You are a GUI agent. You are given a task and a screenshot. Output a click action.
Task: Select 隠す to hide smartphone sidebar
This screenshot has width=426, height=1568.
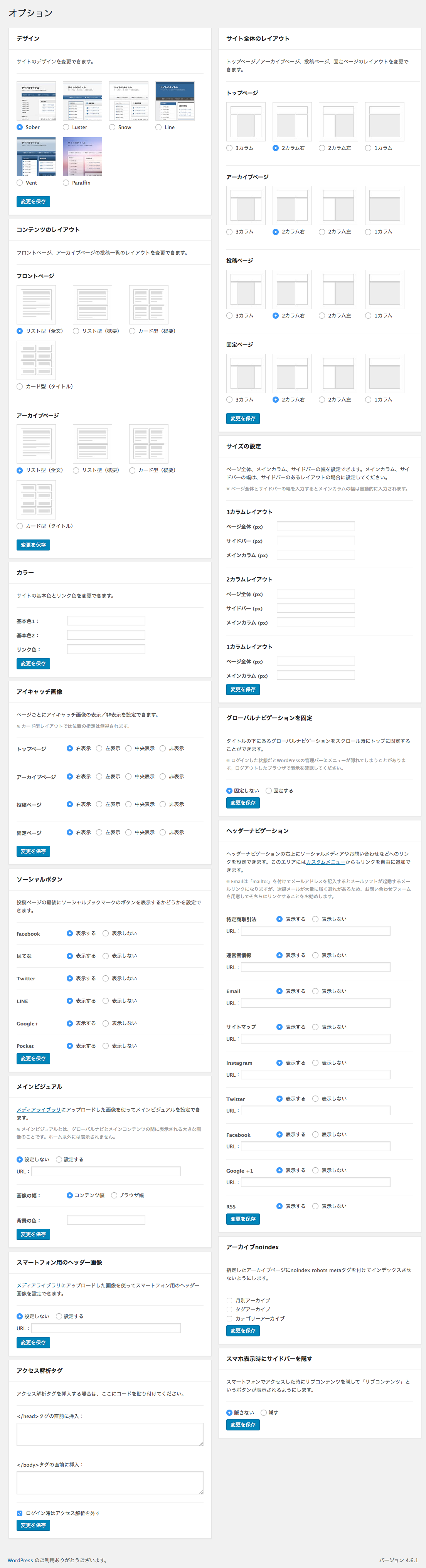click(x=264, y=1412)
